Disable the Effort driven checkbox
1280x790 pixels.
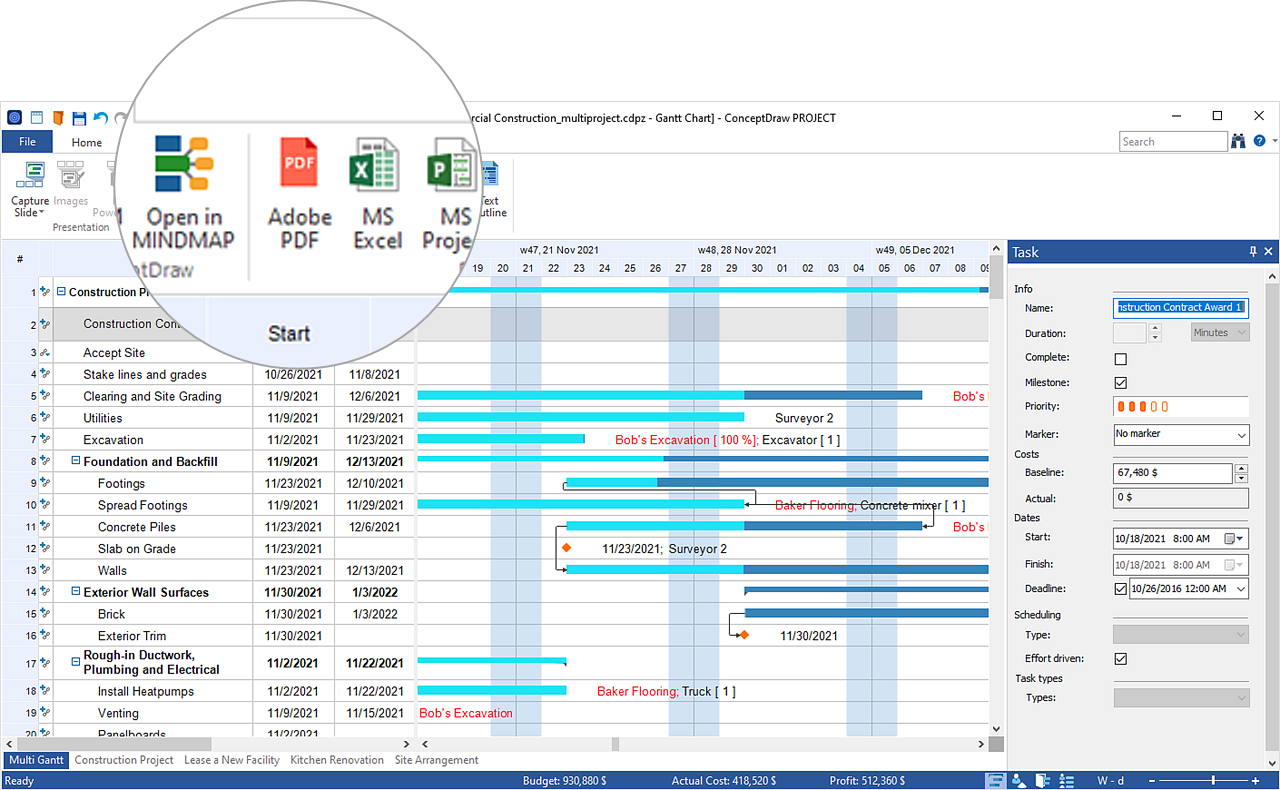(1120, 659)
